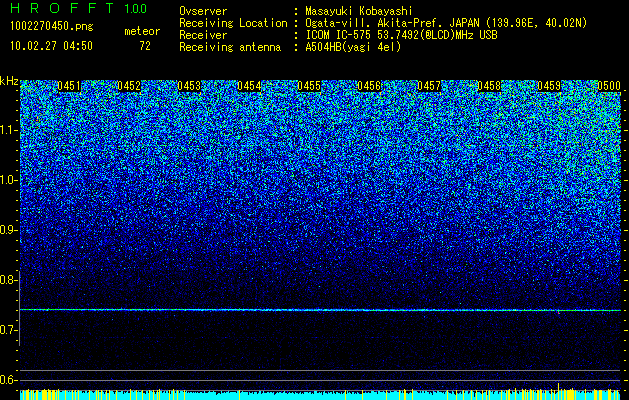Click the HROFFT 1.0.0 title text

coord(79,8)
